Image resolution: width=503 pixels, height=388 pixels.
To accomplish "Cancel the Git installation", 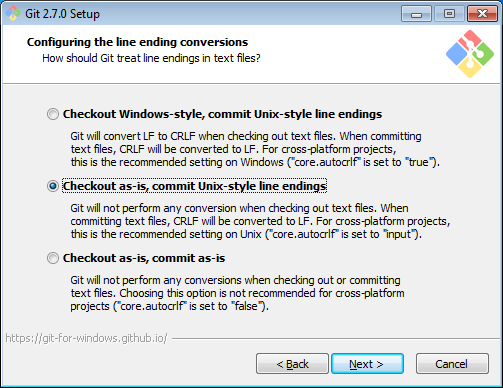I will click(452, 364).
